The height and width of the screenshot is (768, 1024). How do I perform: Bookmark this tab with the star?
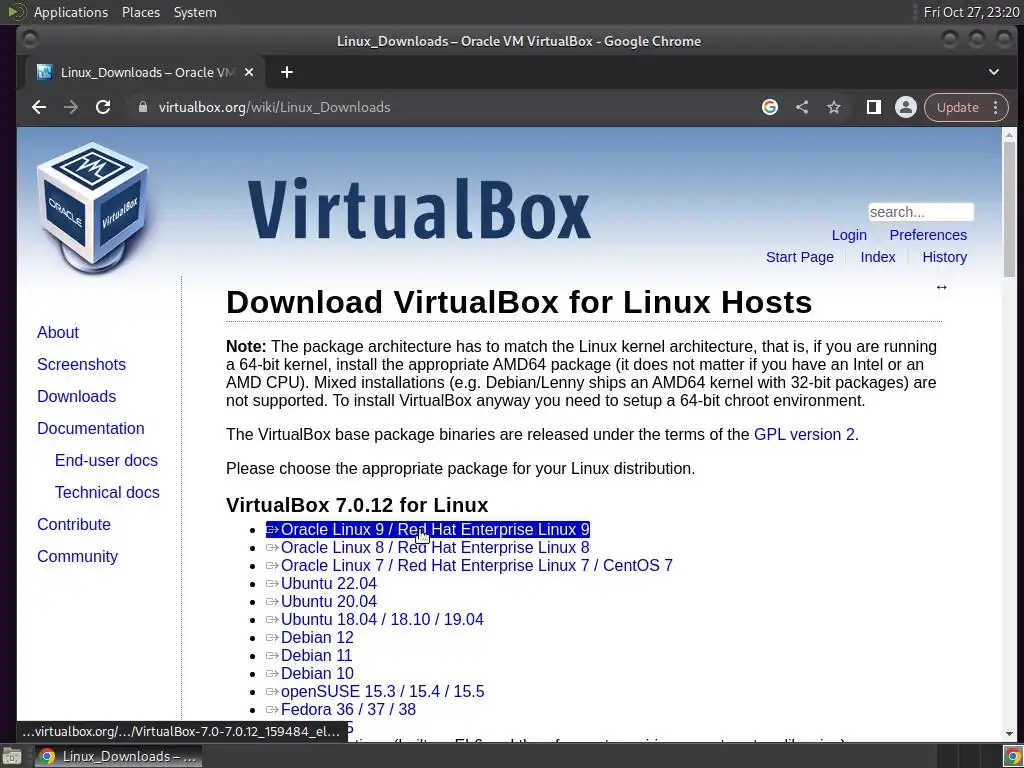(834, 107)
